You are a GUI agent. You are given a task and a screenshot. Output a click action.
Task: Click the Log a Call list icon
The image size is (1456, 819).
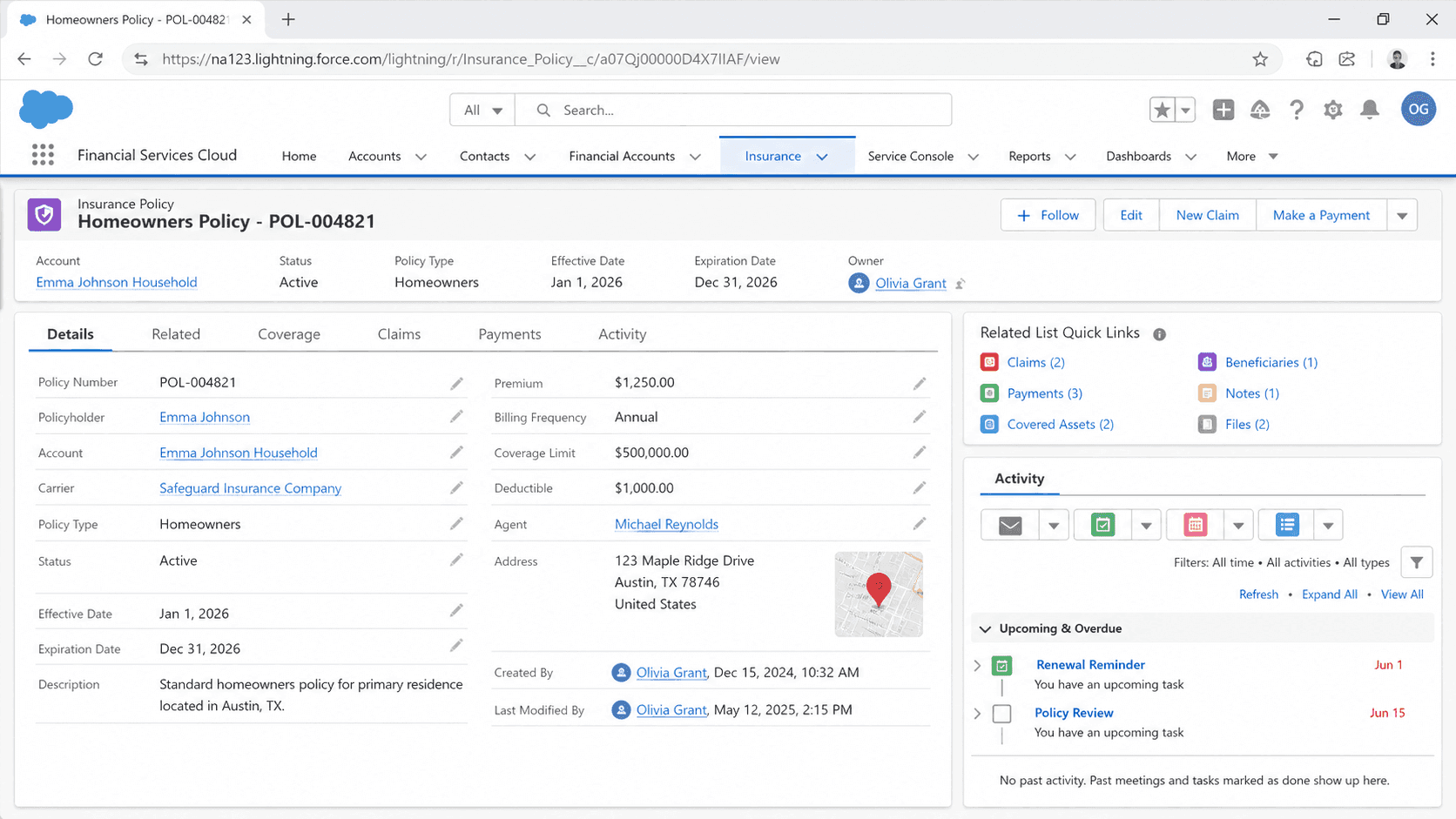(1287, 525)
